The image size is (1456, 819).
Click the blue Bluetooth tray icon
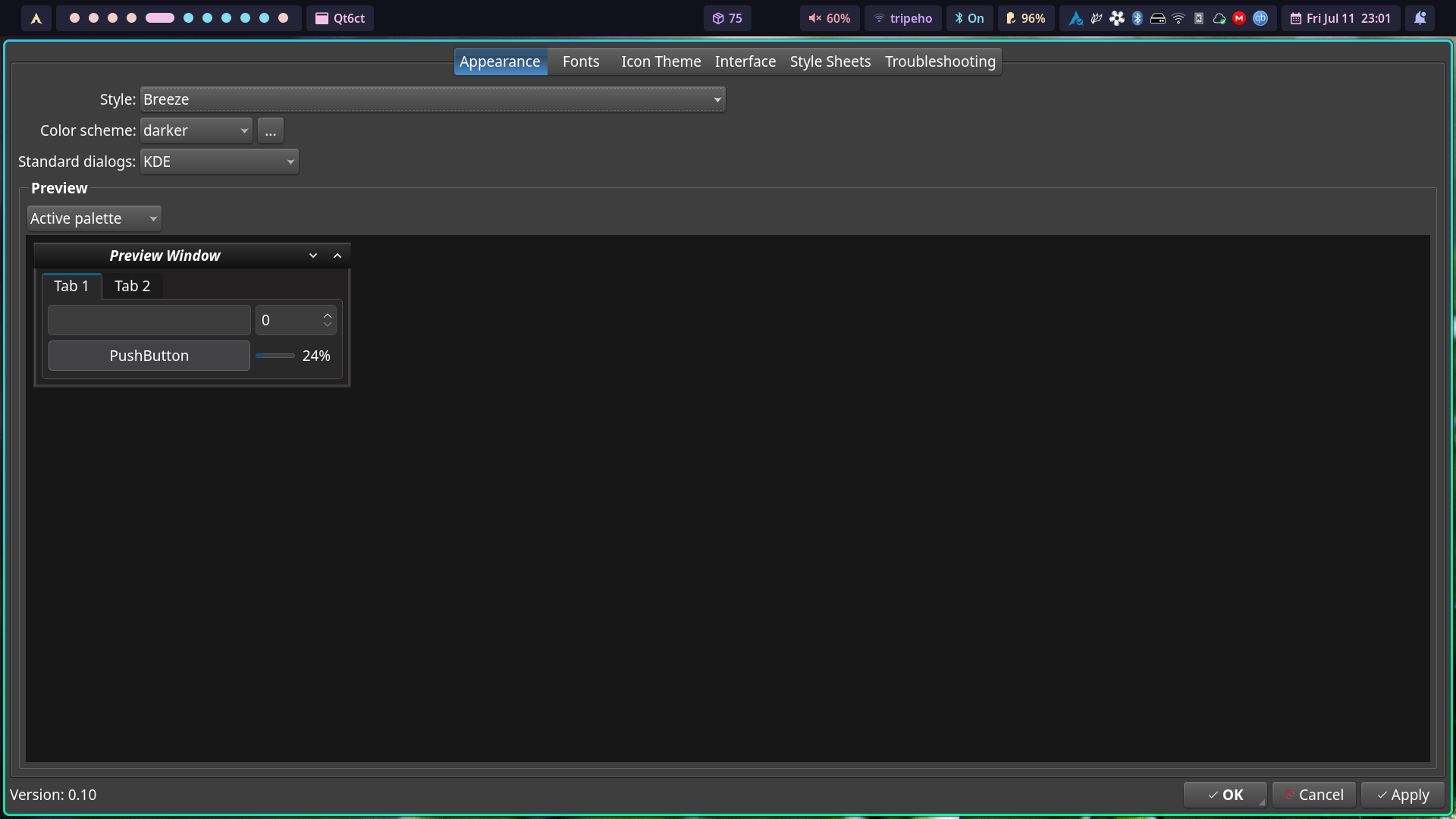tap(1137, 18)
